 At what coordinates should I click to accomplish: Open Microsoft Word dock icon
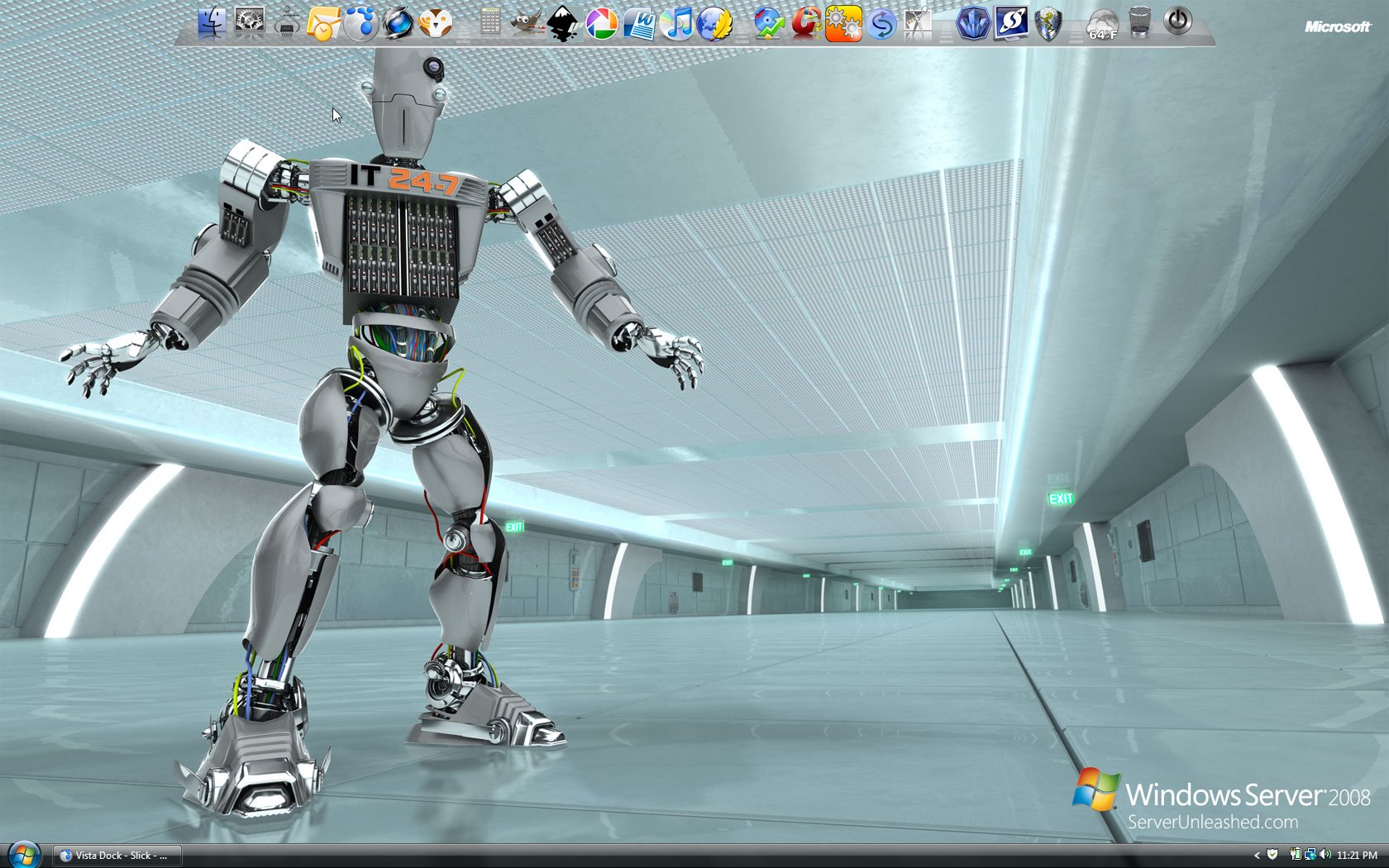tap(639, 23)
